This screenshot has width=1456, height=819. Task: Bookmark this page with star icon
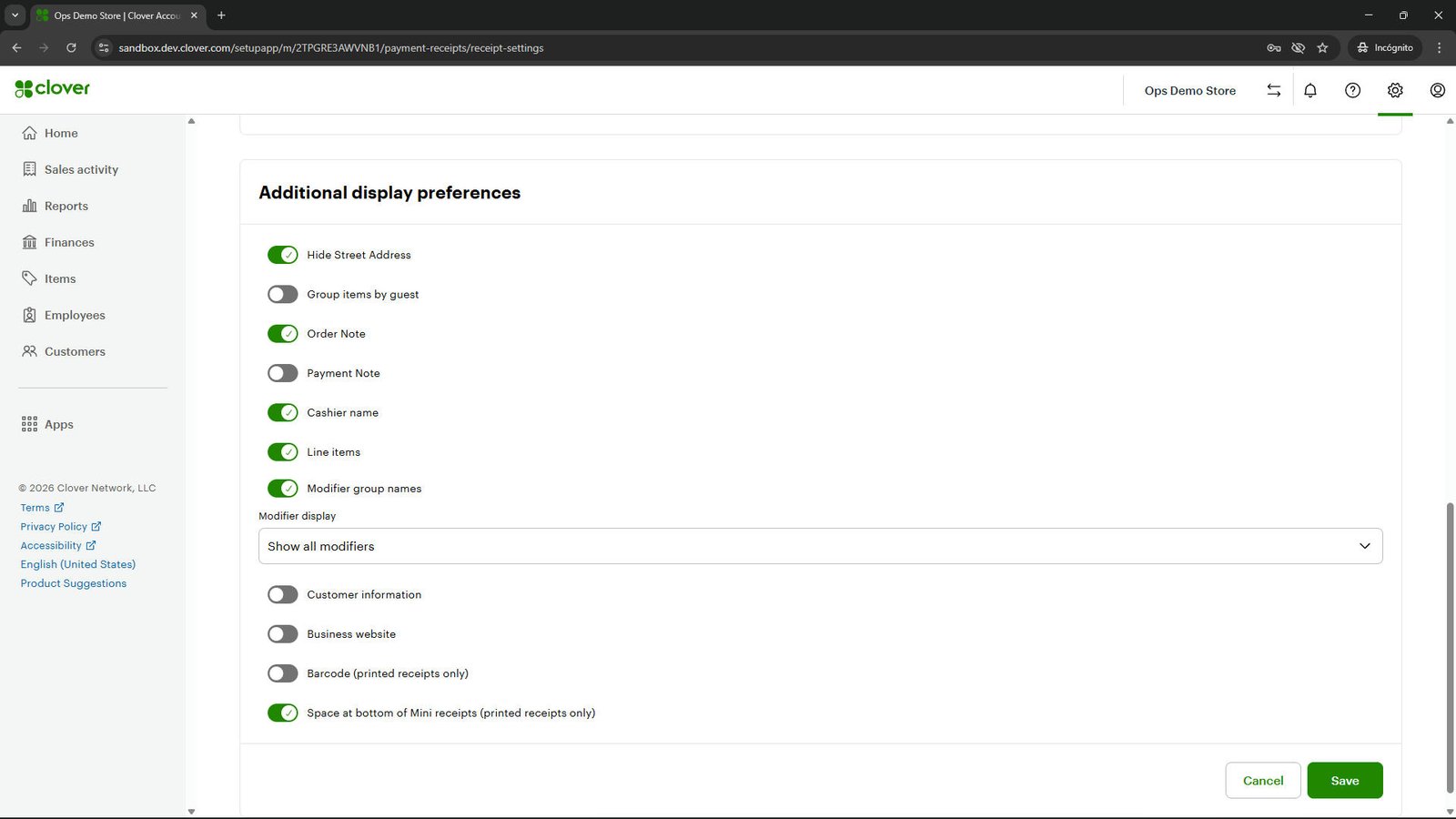click(1322, 47)
